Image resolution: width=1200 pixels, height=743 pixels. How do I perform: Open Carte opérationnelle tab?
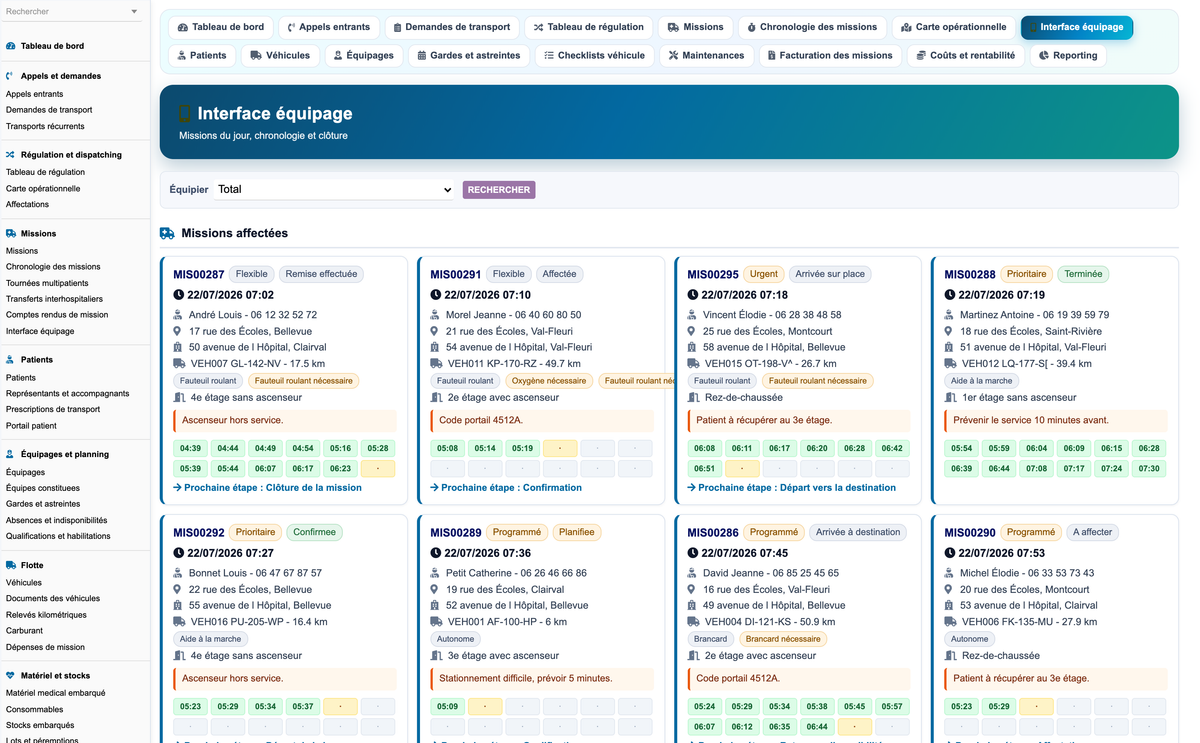point(954,27)
